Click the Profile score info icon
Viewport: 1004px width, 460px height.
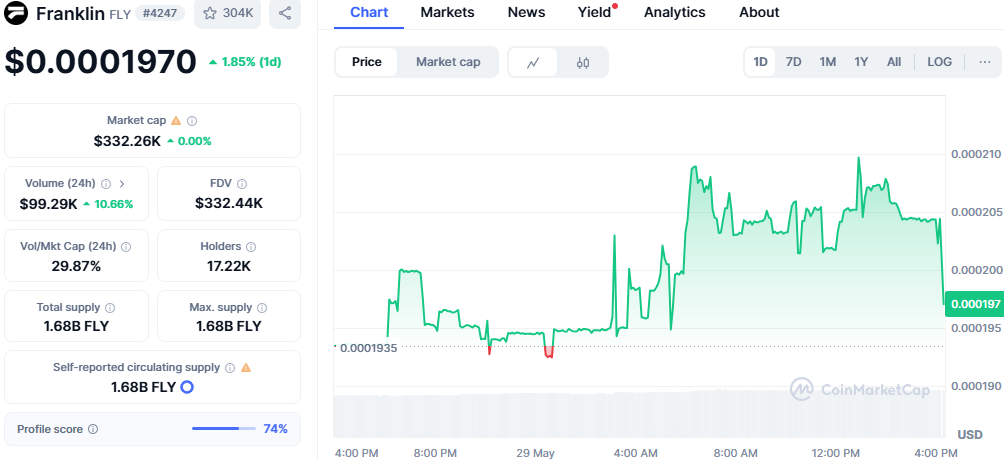click(93, 429)
